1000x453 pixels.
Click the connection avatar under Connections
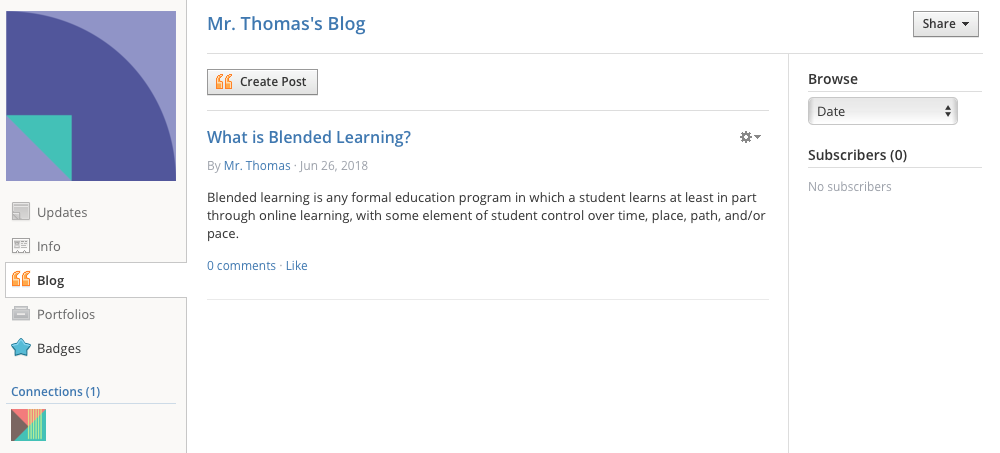(28, 425)
